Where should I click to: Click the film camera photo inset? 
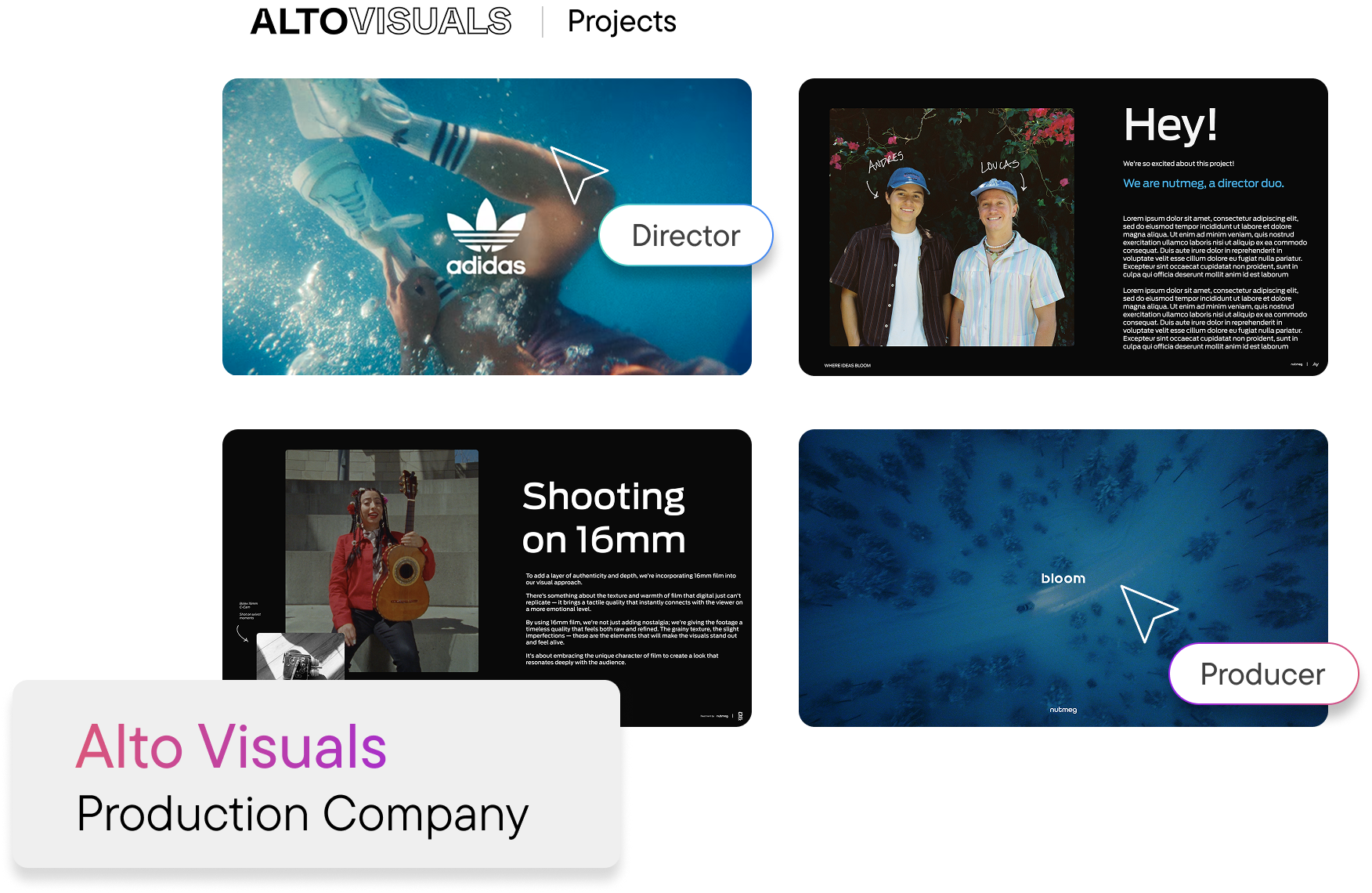pyautogui.click(x=301, y=656)
